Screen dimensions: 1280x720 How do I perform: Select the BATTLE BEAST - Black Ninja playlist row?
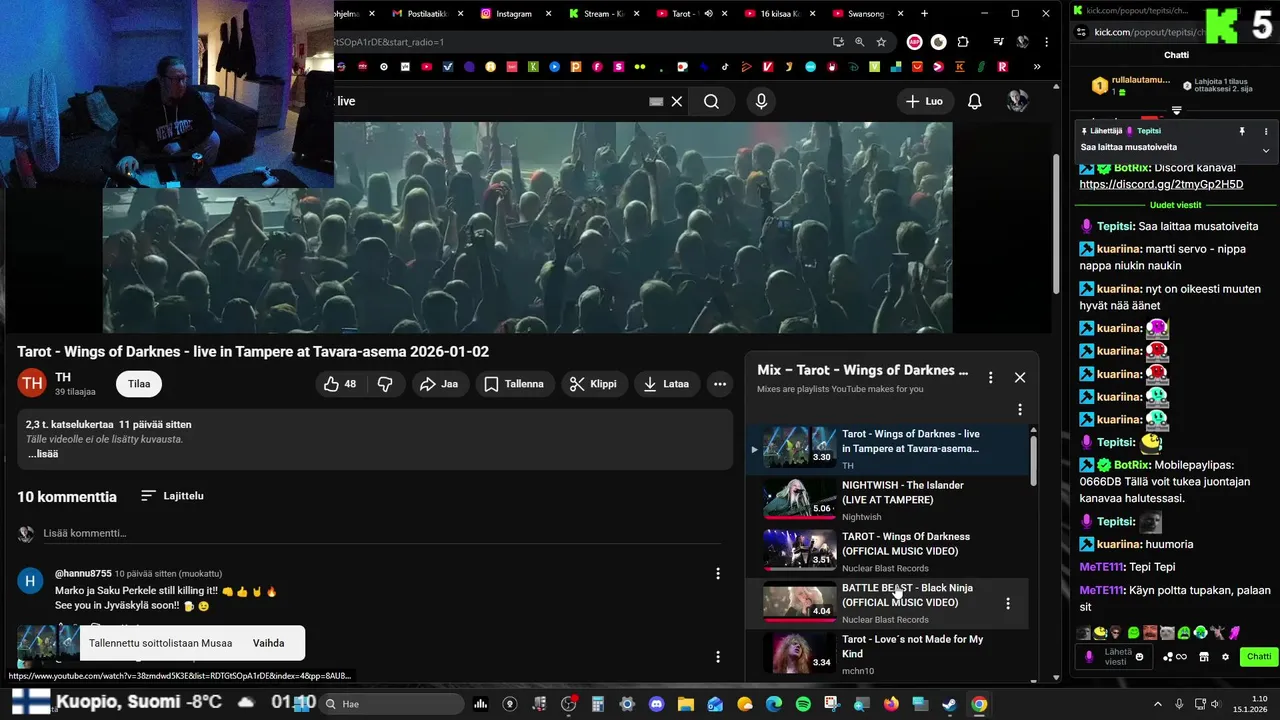tap(886, 603)
